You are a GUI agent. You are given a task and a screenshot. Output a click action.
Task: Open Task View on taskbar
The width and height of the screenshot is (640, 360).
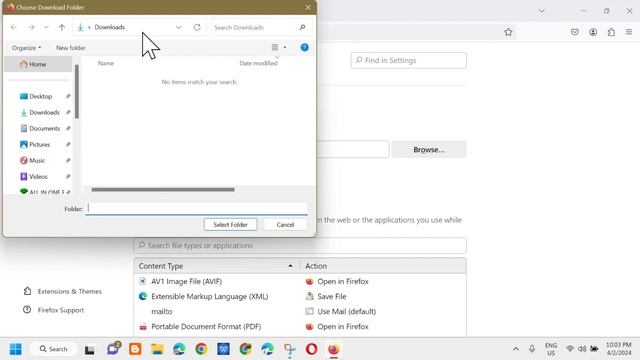[x=89, y=349]
